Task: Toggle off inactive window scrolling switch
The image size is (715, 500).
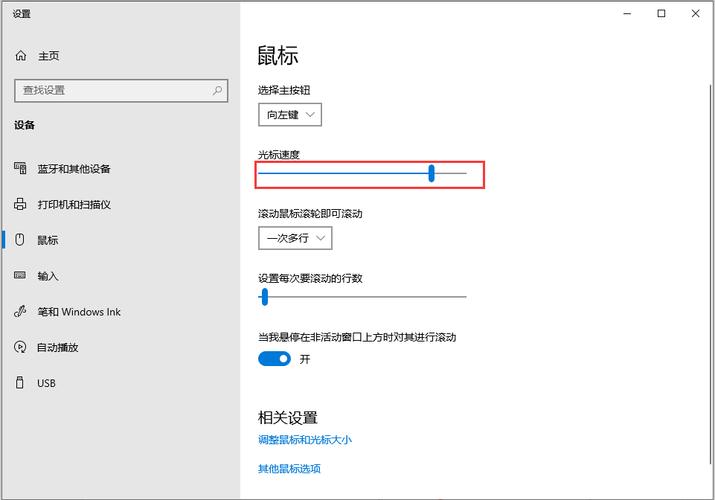Action: click(274, 359)
